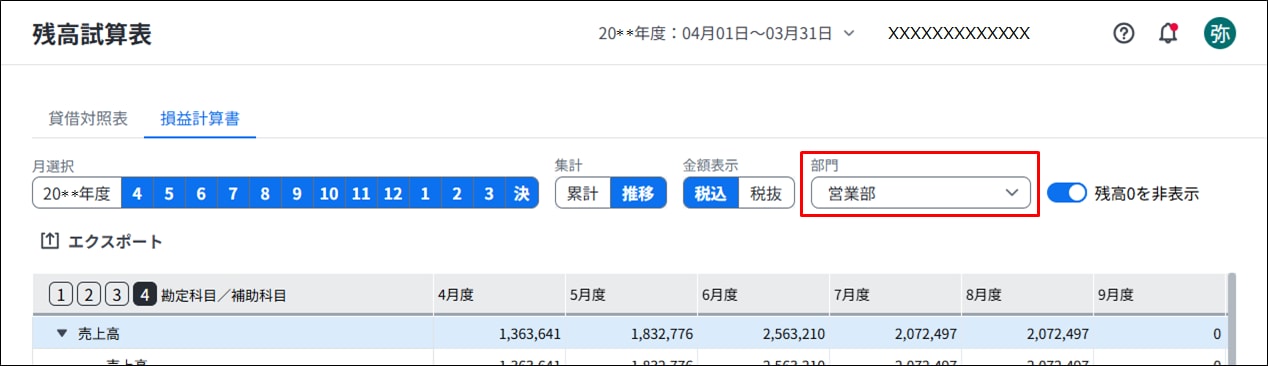Toggle month 10 in month selector
Screen dimensions: 1268x366
(x=329, y=193)
